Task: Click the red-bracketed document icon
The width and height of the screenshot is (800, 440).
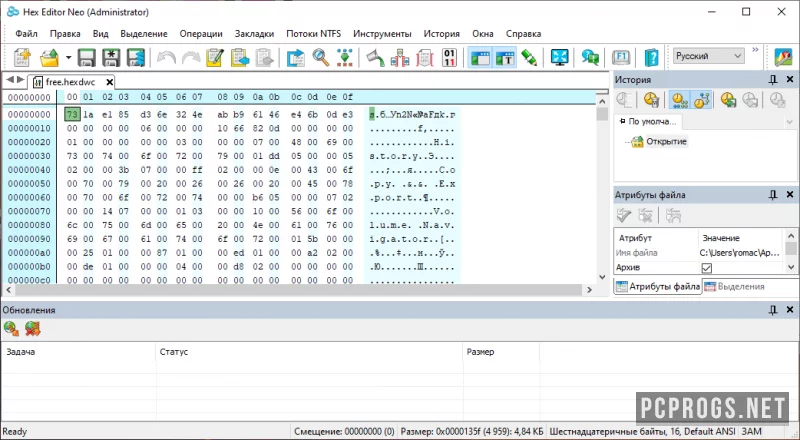Action: pos(424,57)
